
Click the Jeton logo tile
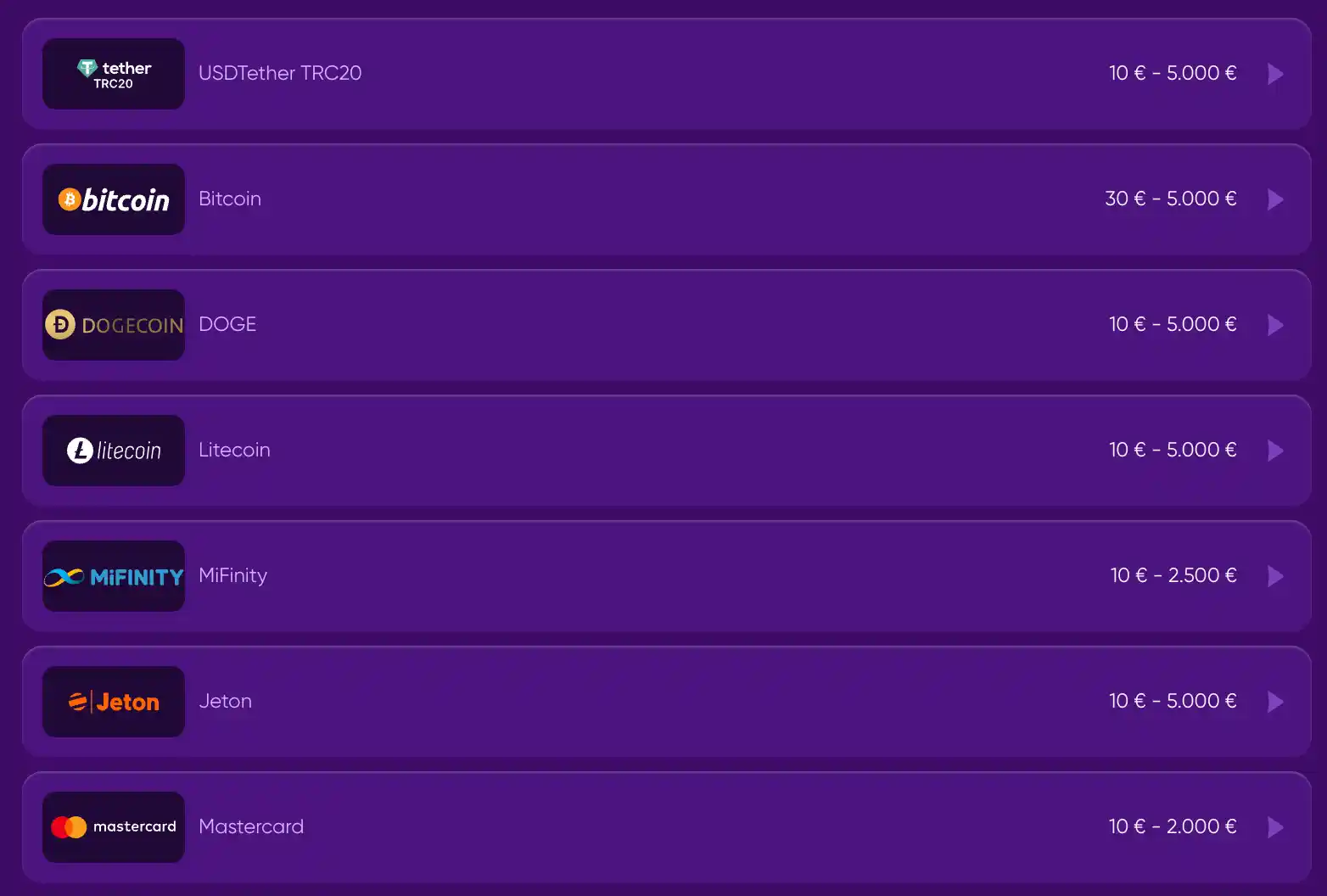114,702
